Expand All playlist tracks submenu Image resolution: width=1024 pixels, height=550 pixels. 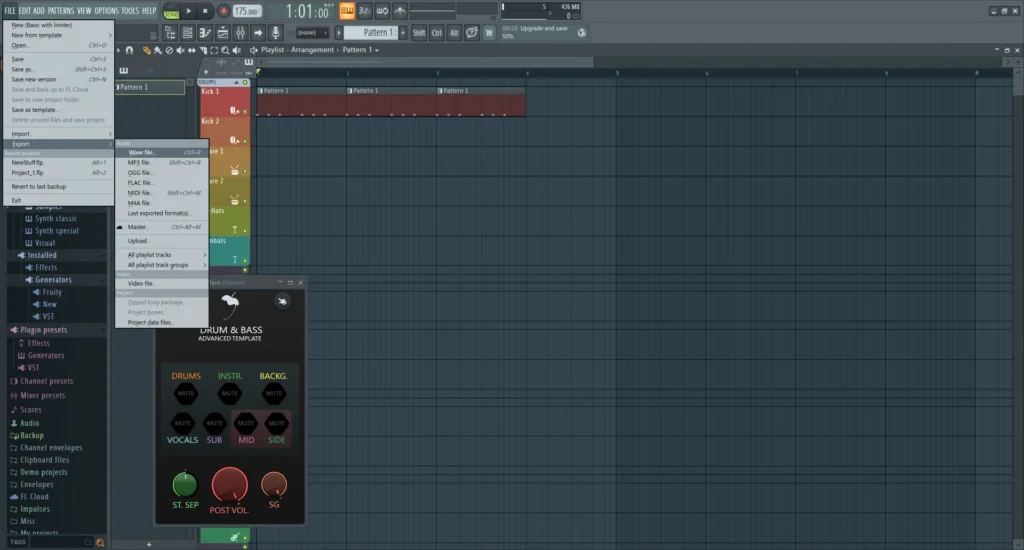click(x=162, y=255)
